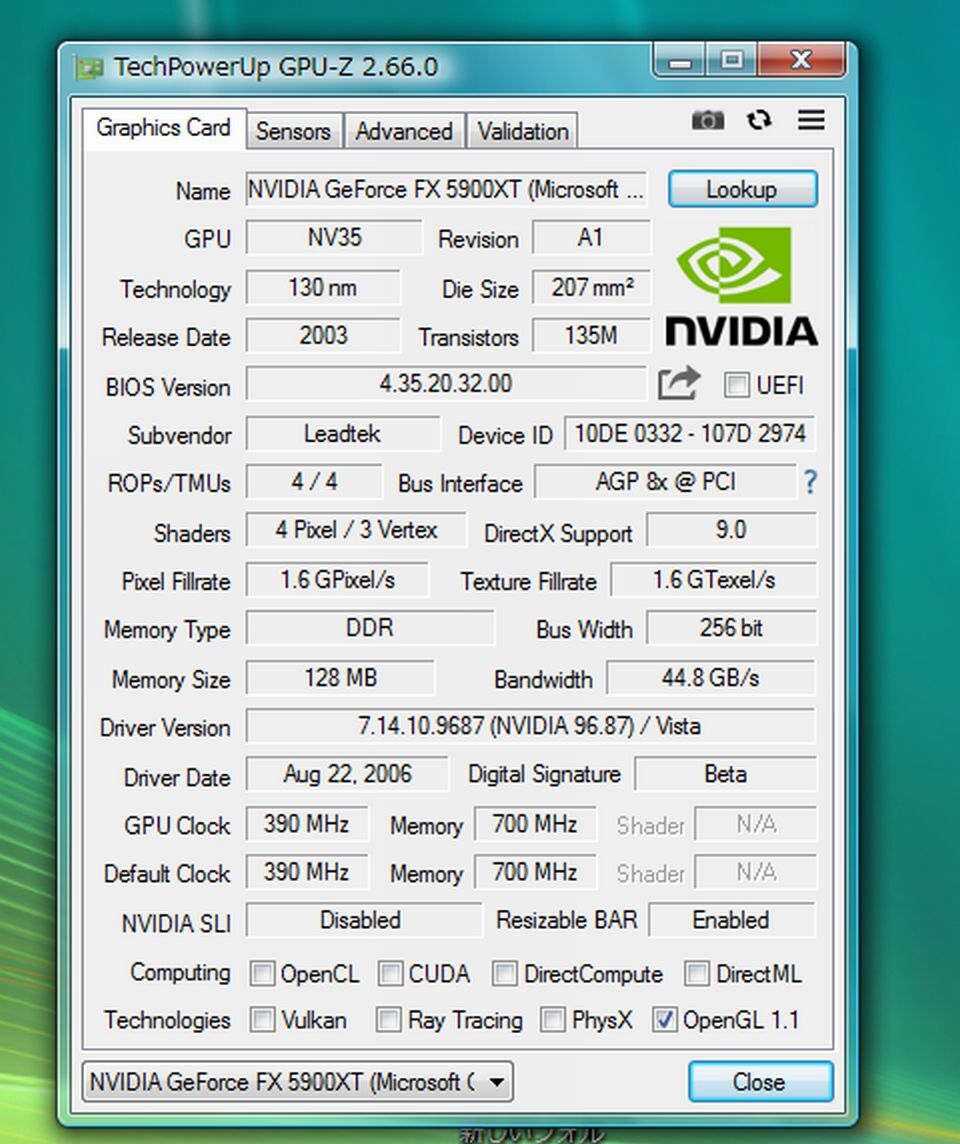Click the Pixel Fillrate value 1.6 GPixel/s
This screenshot has height=1144, width=960.
click(338, 580)
